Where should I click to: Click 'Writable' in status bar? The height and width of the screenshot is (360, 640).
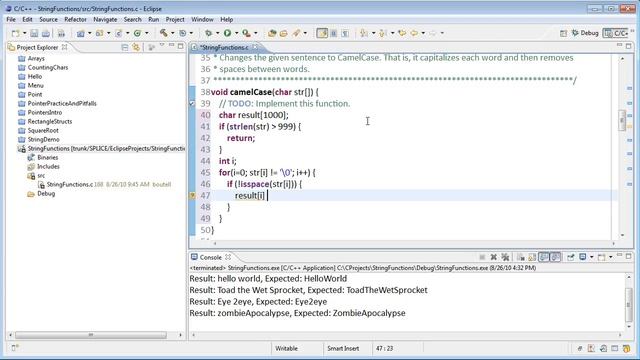pos(286,349)
